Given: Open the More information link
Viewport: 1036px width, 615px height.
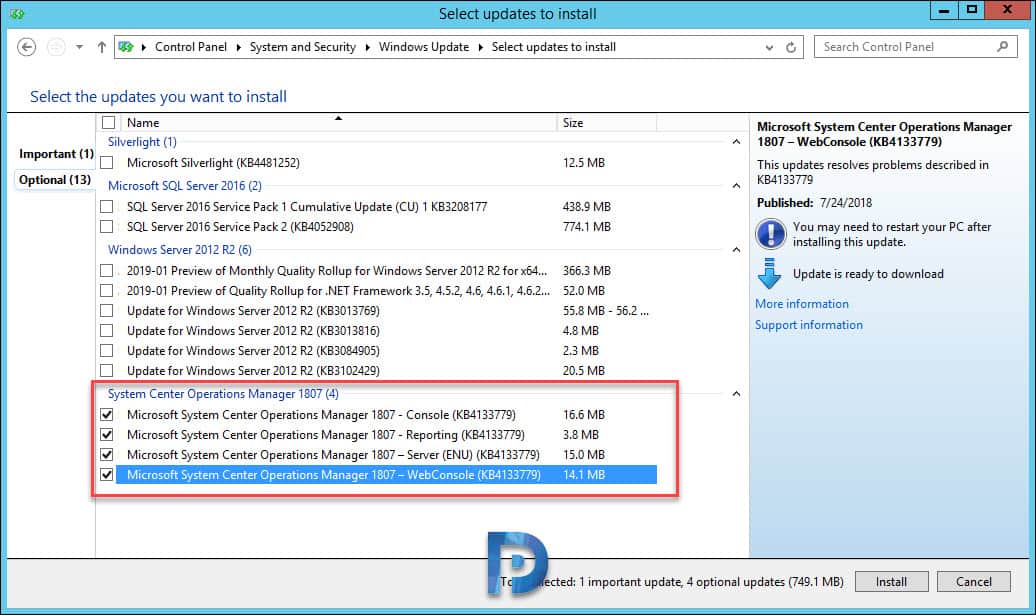Looking at the screenshot, I should coord(802,304).
